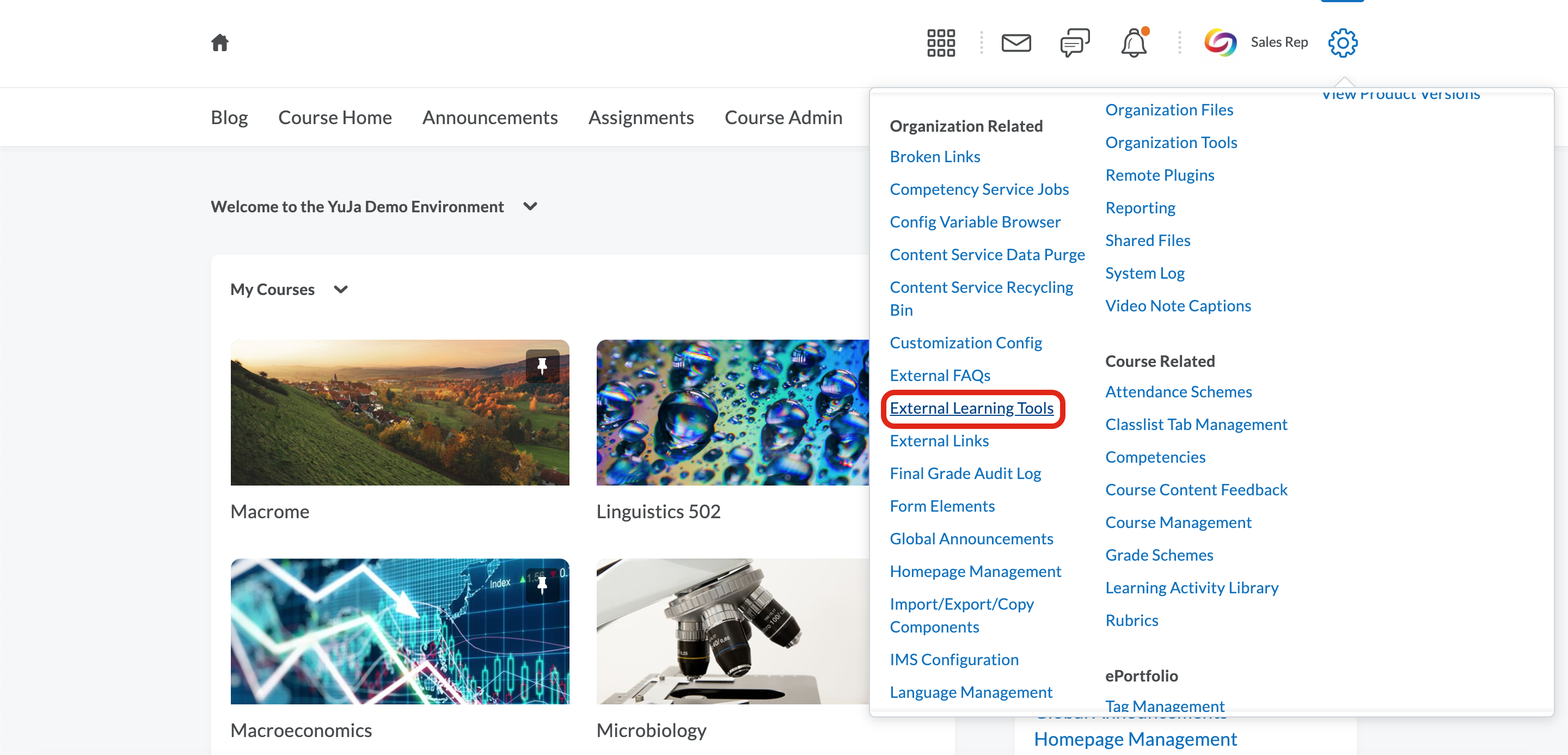Open the instant messages chat icon
1568x755 pixels.
(x=1073, y=42)
